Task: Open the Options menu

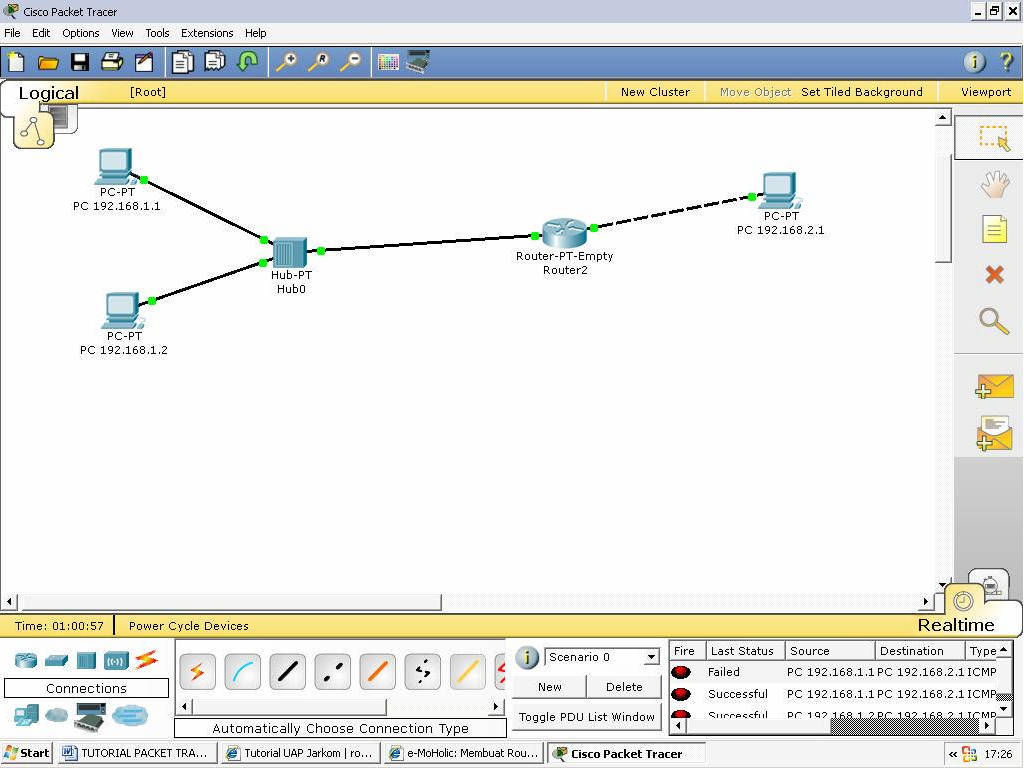Action: [81, 33]
